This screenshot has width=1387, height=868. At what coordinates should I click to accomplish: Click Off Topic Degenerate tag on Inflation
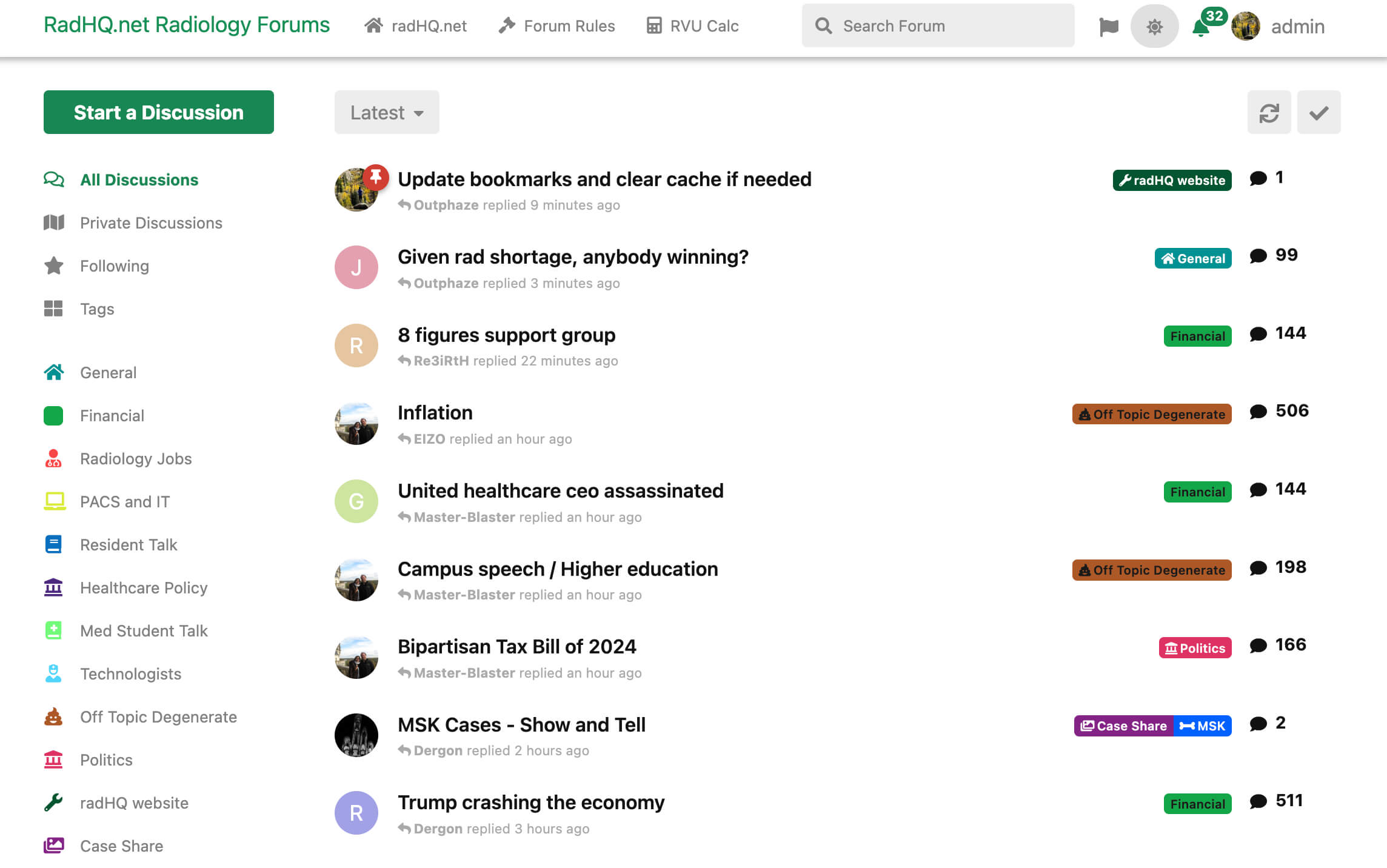point(1151,415)
